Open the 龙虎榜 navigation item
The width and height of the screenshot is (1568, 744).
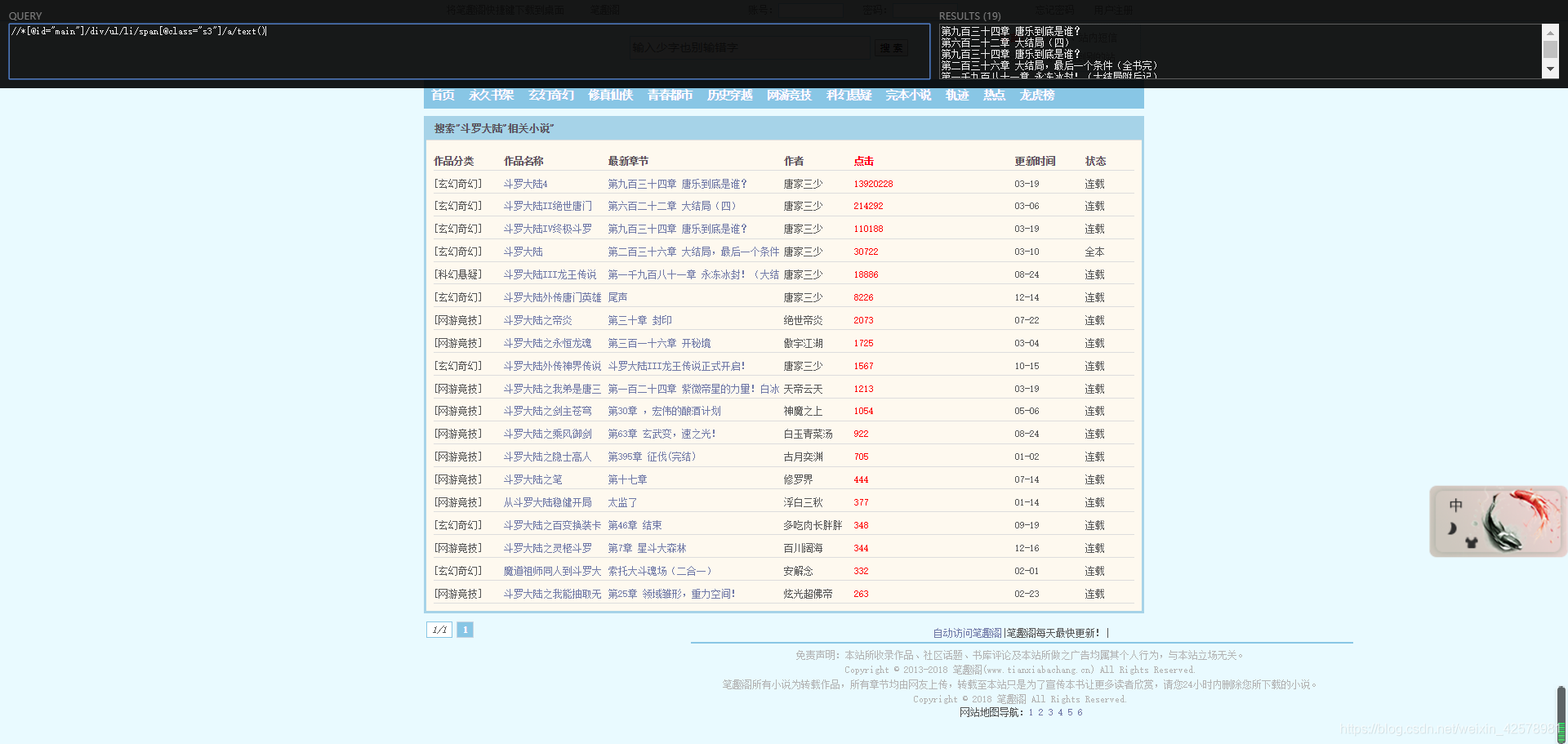(1036, 96)
